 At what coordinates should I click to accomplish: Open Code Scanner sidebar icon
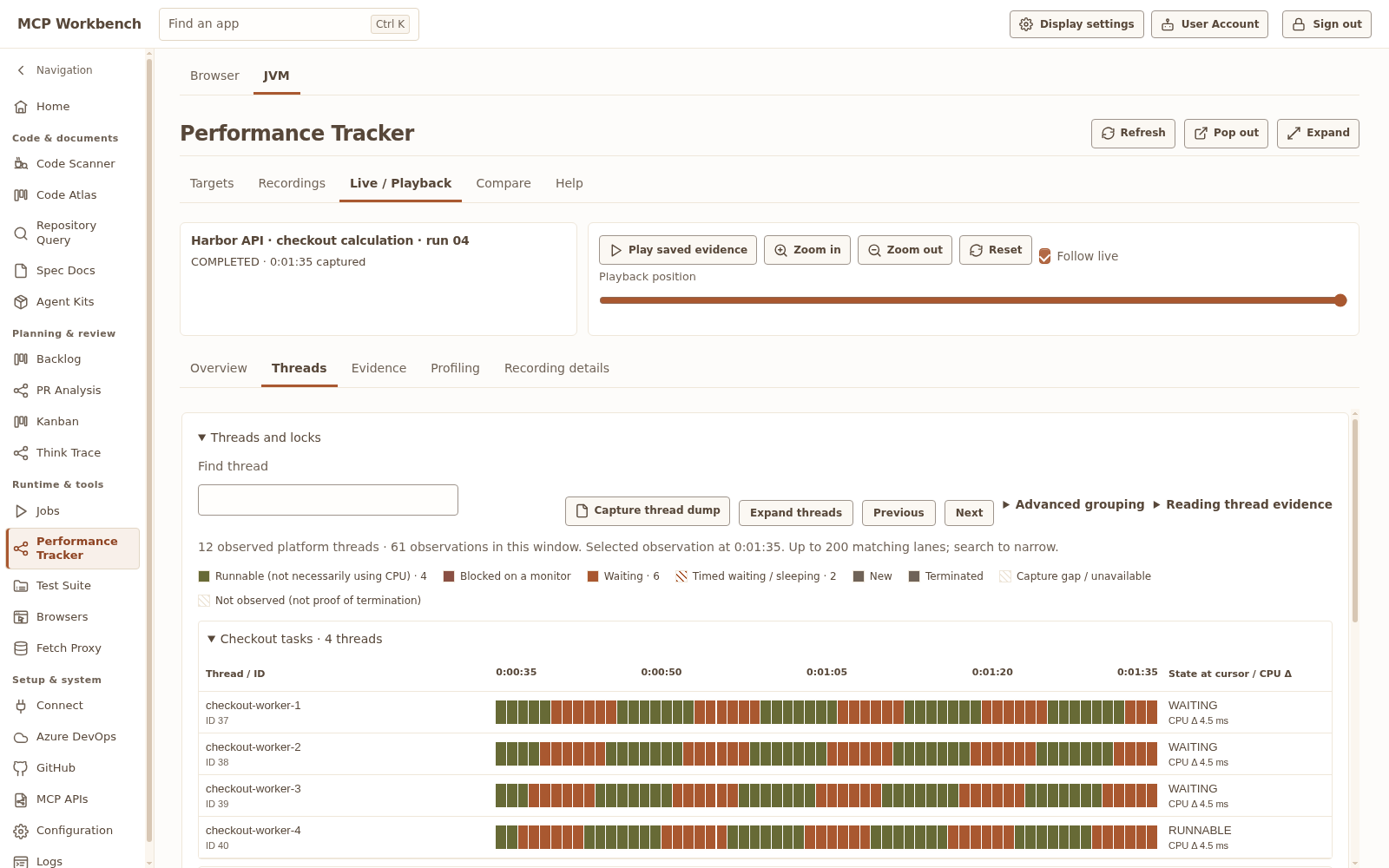[x=21, y=164]
